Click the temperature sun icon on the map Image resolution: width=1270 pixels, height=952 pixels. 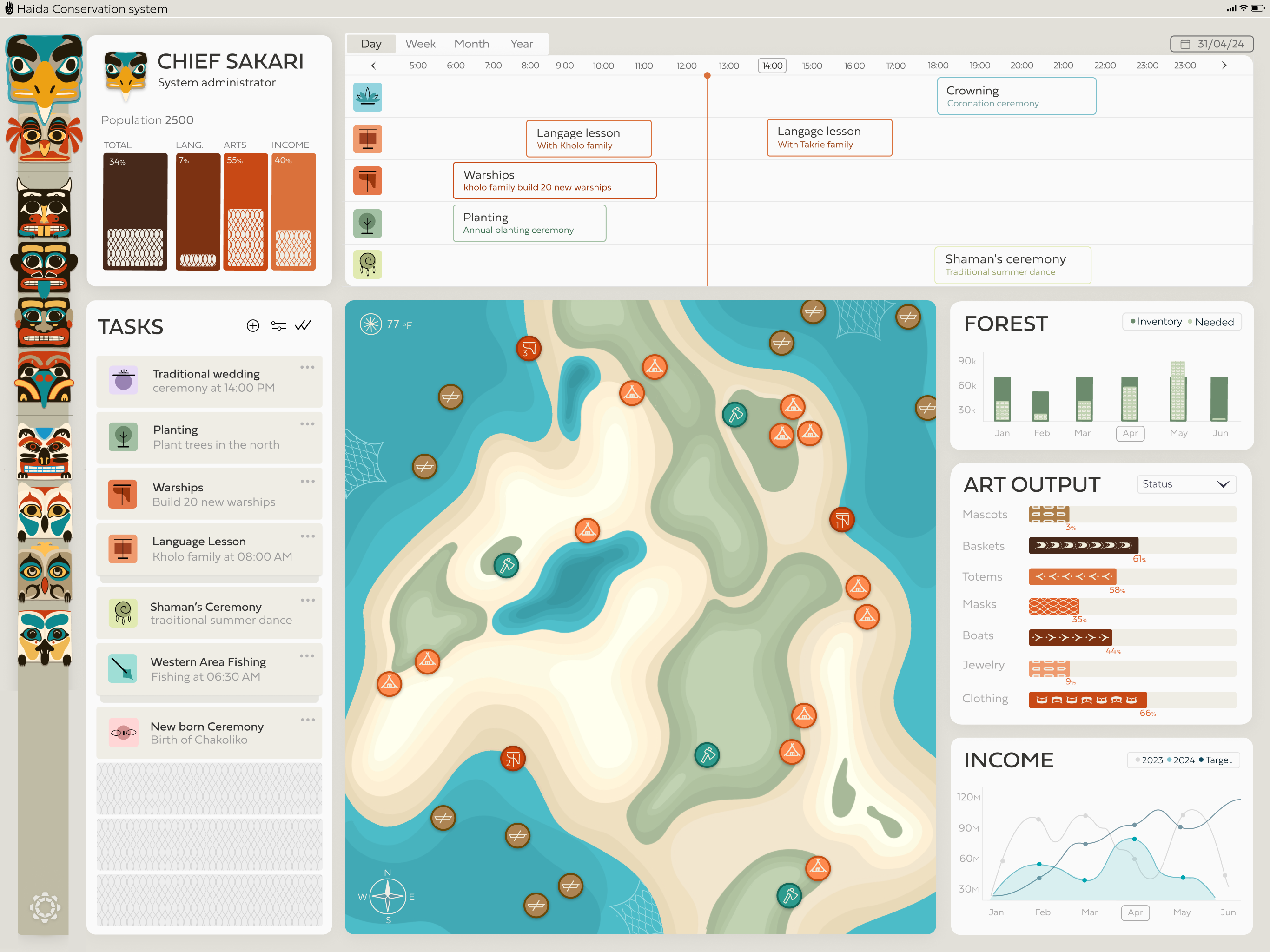[x=371, y=324]
